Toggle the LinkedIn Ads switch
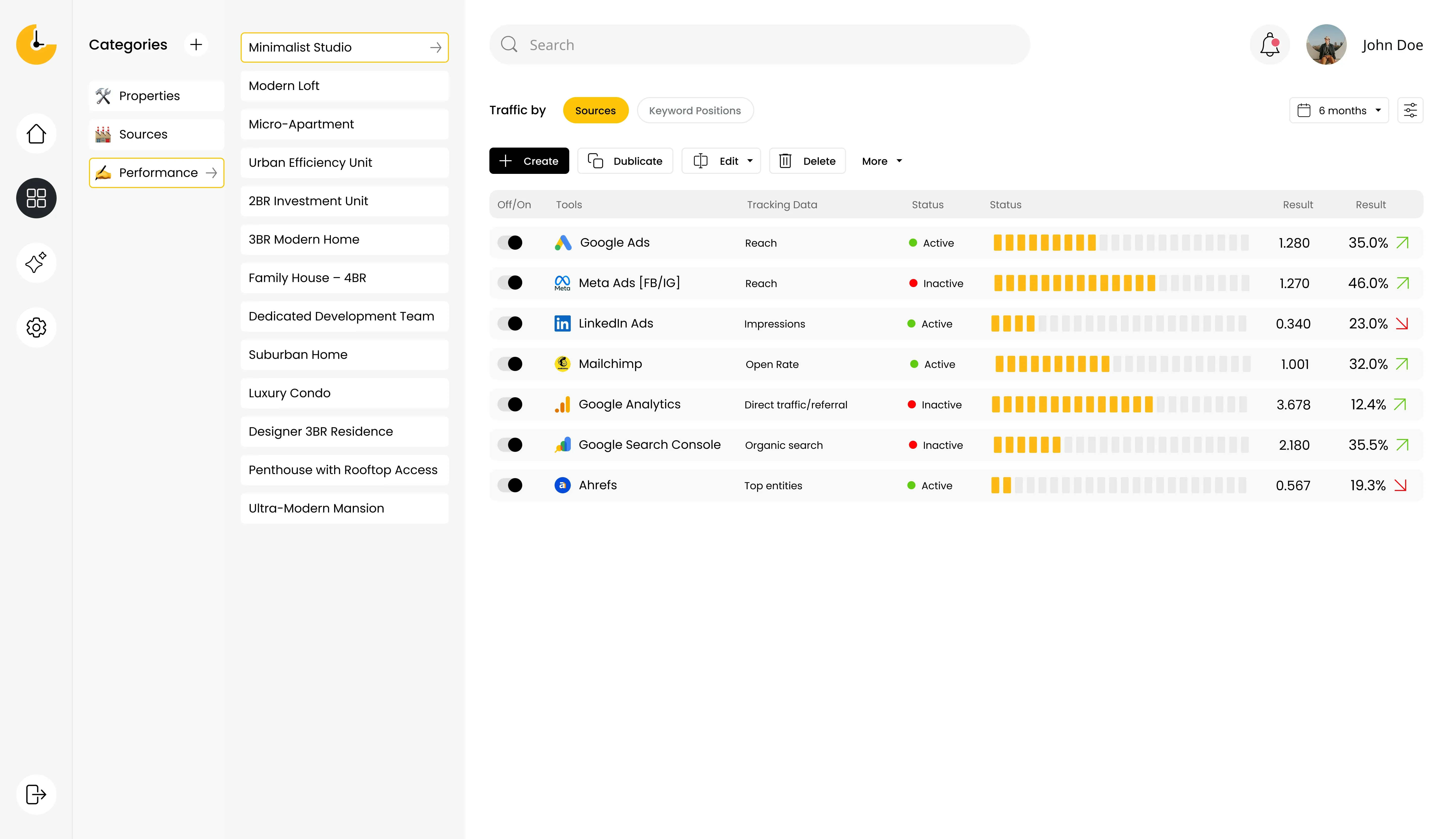Viewport: 1456px width, 839px height. click(510, 323)
